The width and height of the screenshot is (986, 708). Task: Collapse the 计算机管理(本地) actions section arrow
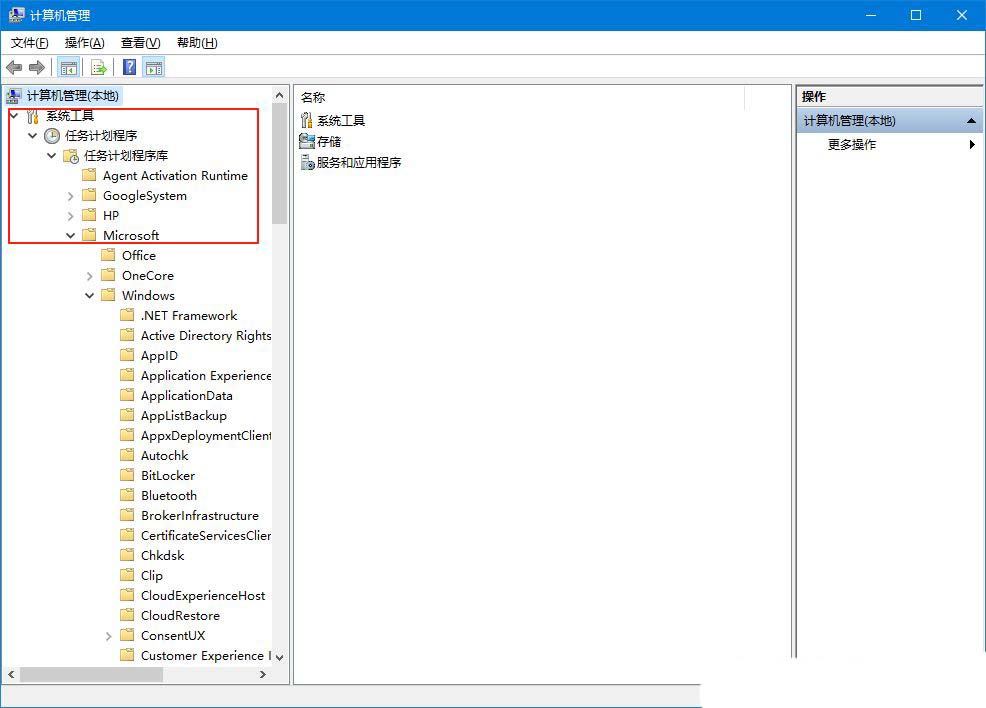coord(971,121)
